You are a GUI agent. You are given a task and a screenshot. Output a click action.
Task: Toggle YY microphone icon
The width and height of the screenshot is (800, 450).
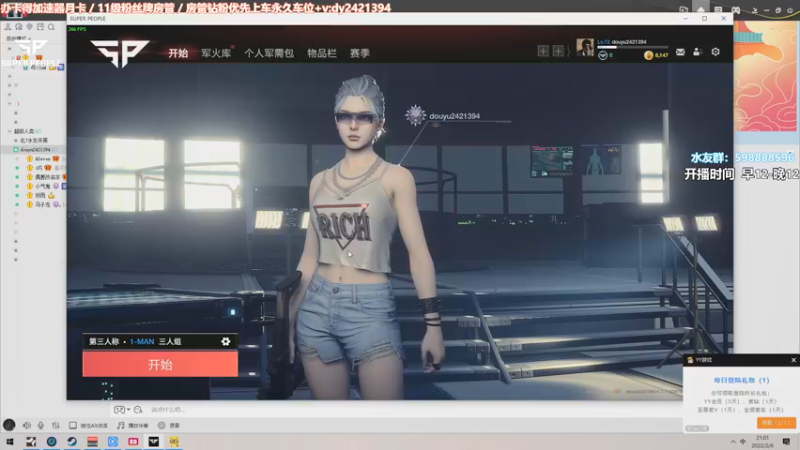[x=41, y=425]
